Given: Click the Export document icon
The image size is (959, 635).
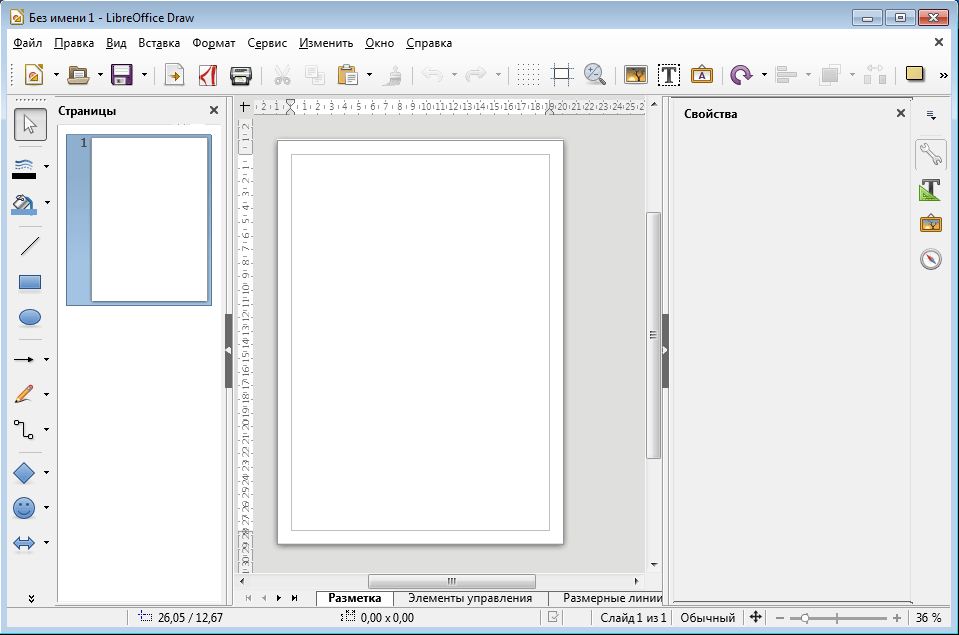Looking at the screenshot, I should coord(174,75).
